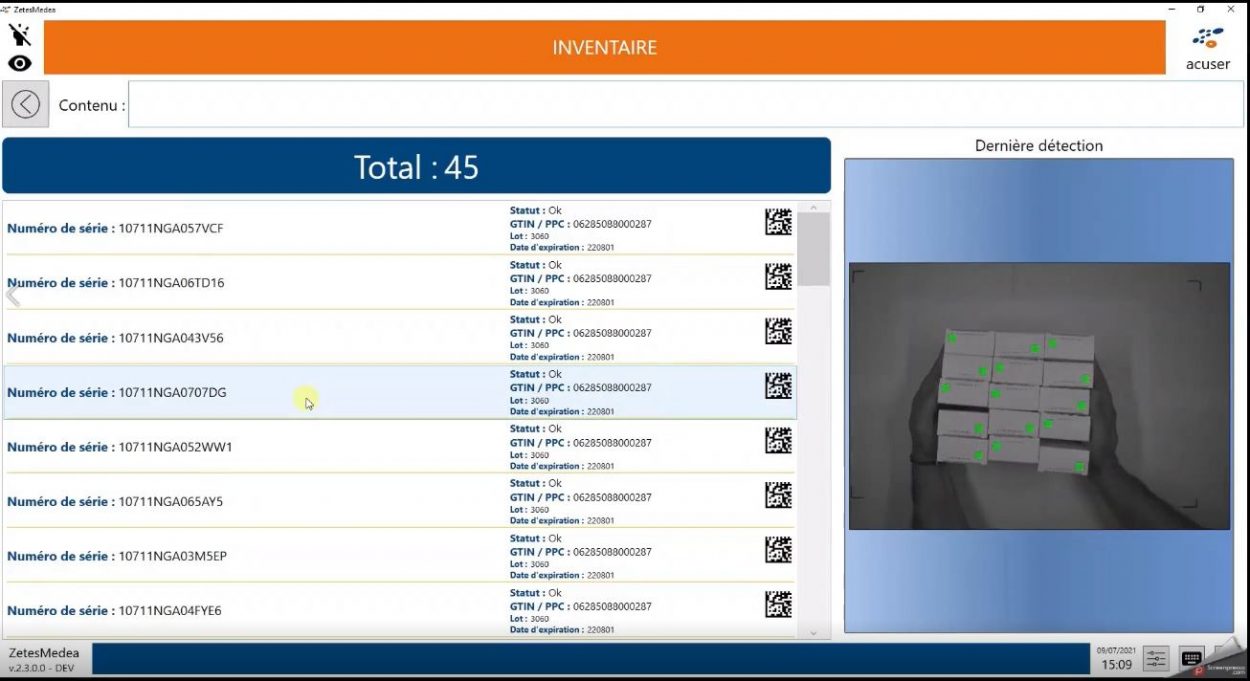Image resolution: width=1250 pixels, height=681 pixels.
Task: Open settings sliders icon in bottom bar
Action: 1156,658
